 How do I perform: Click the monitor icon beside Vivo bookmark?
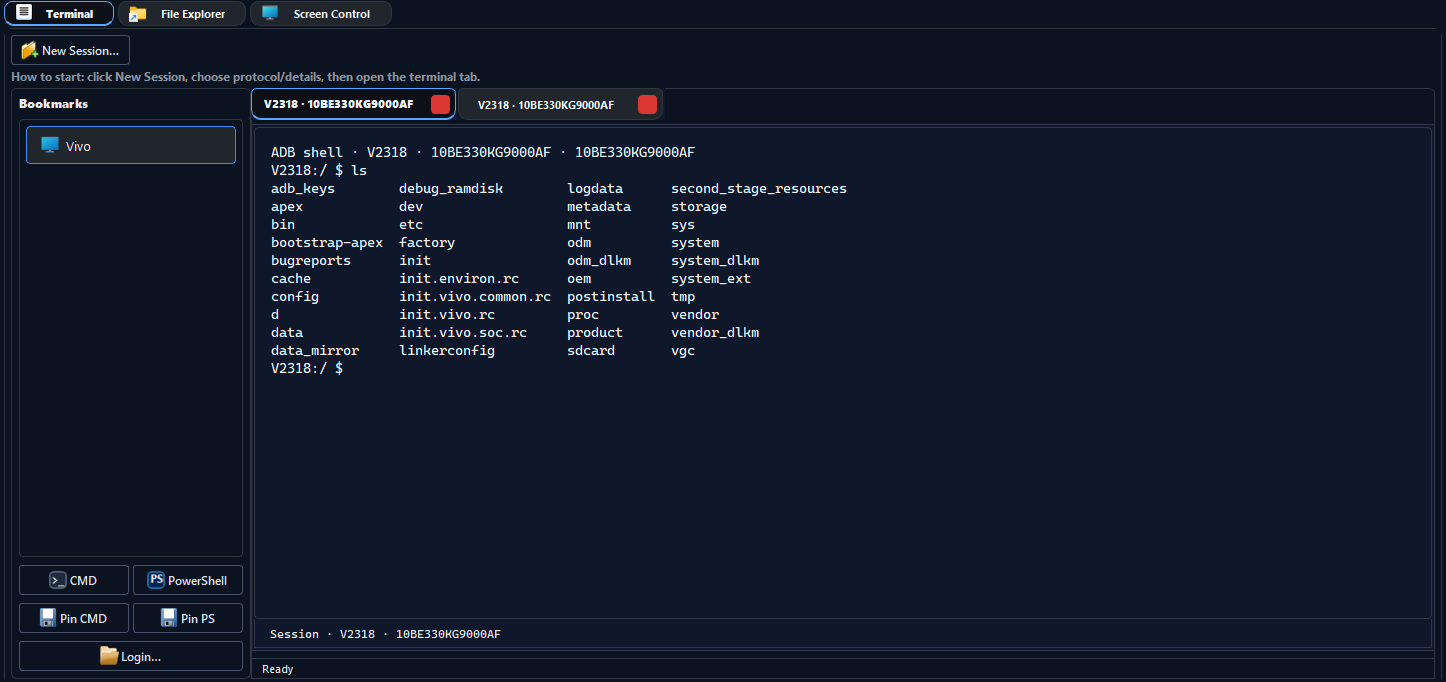point(49,145)
